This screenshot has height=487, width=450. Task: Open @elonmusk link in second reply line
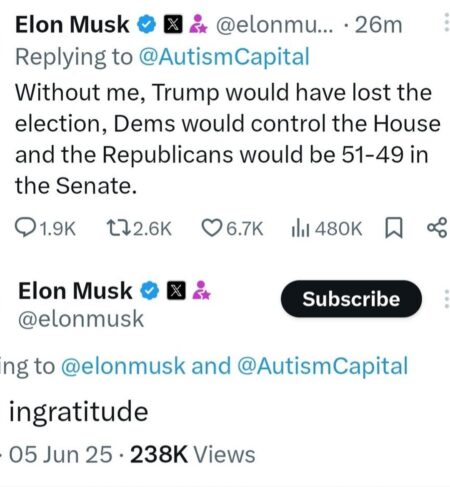click(123, 366)
